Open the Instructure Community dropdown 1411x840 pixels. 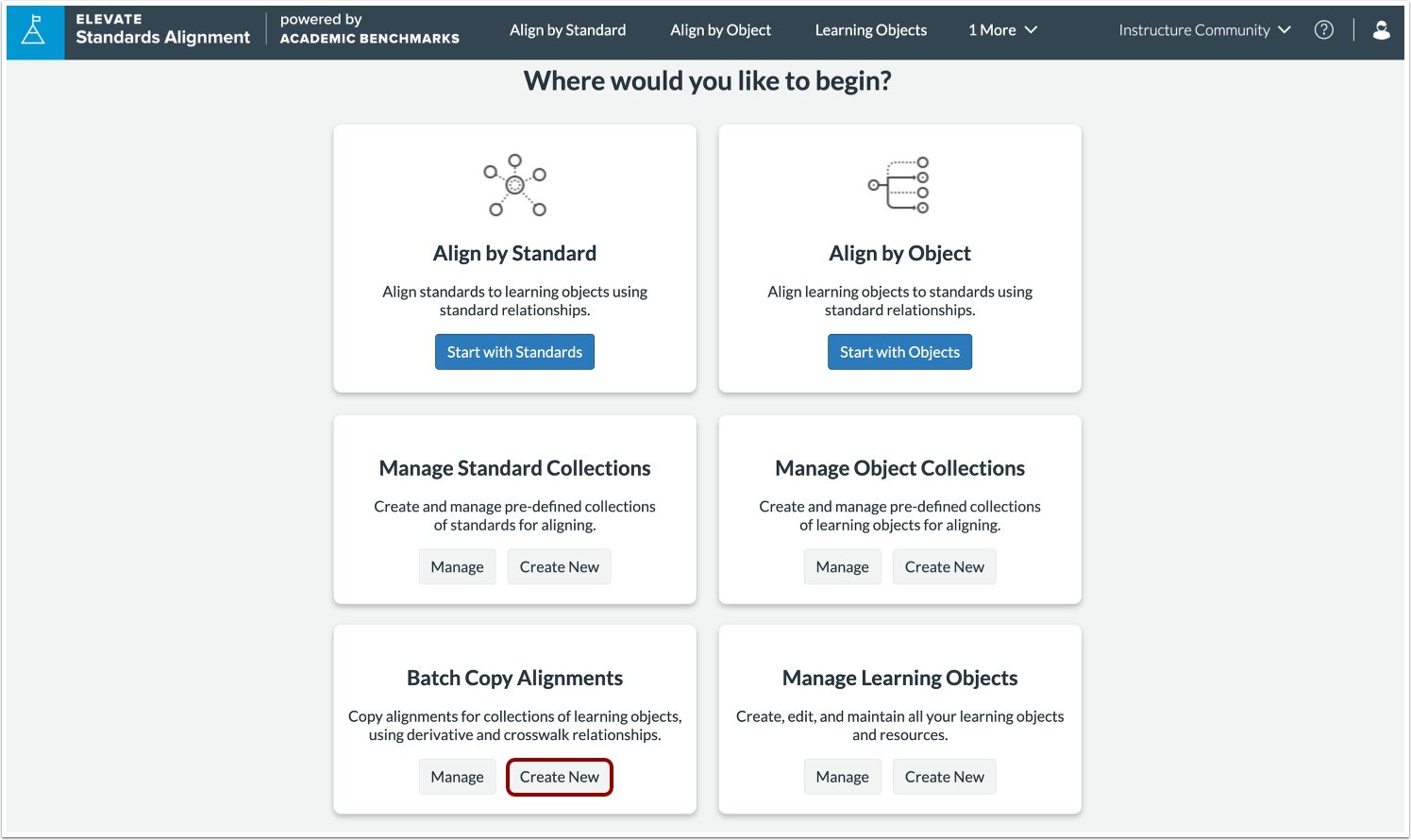tap(1202, 29)
